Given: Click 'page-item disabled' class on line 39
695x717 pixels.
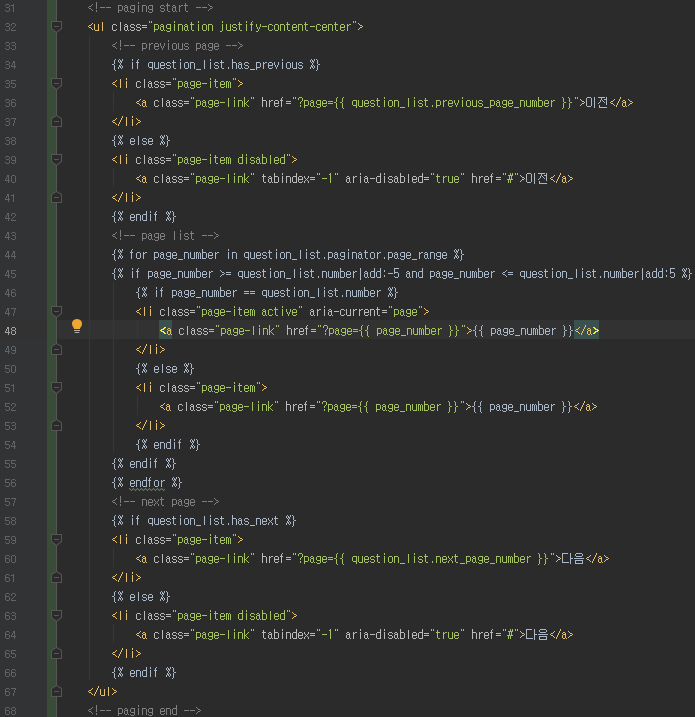Looking at the screenshot, I should (x=231, y=160).
